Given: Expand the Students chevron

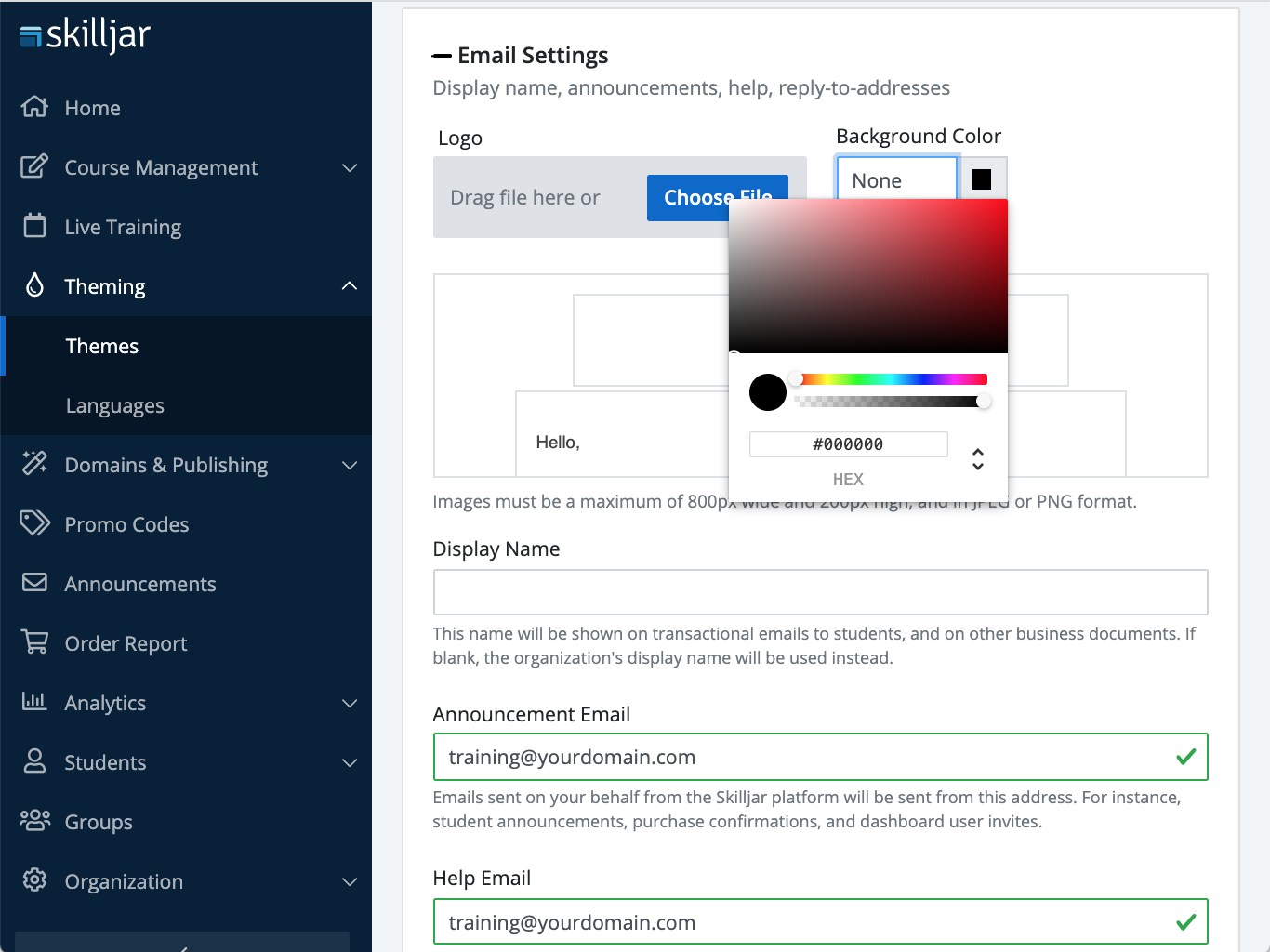Looking at the screenshot, I should 350,762.
